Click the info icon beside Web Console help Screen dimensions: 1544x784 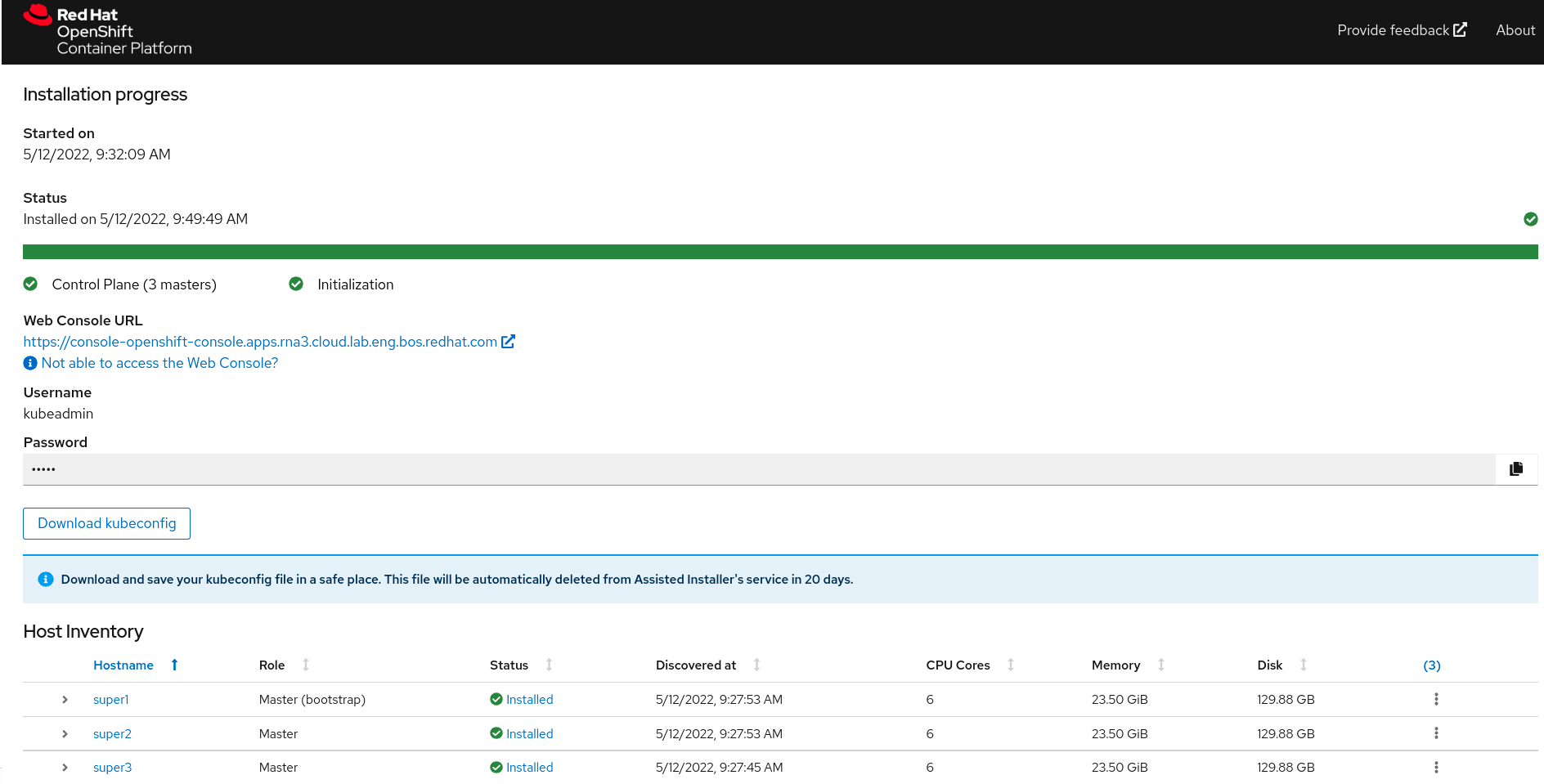coord(30,363)
